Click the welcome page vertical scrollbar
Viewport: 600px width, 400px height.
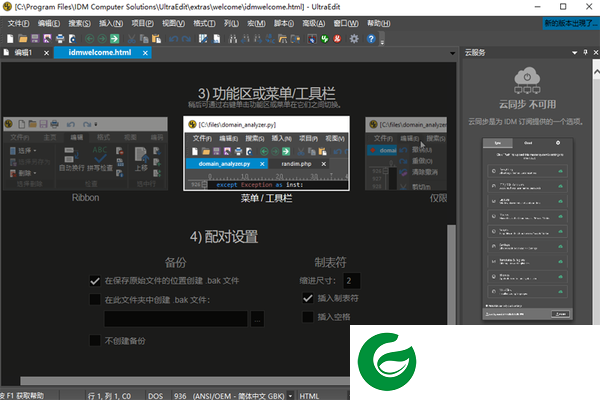coord(452,274)
